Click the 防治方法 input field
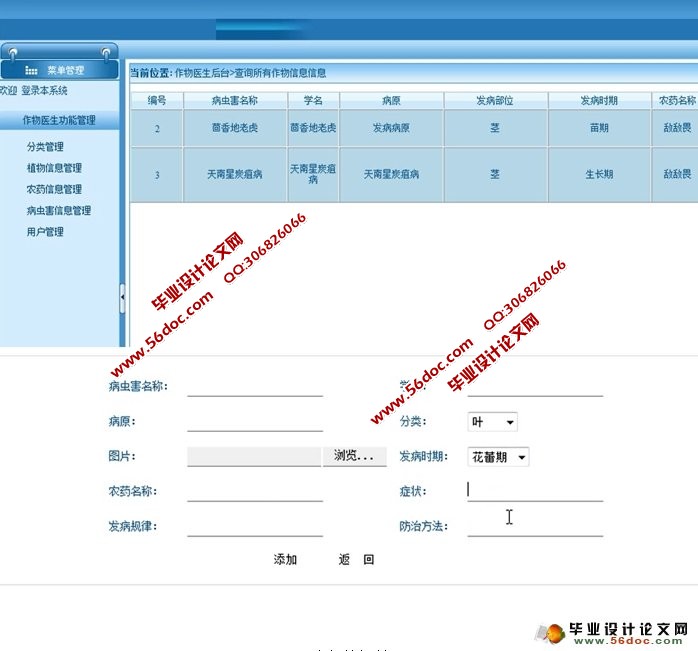The height and width of the screenshot is (651, 698). pos(535,526)
